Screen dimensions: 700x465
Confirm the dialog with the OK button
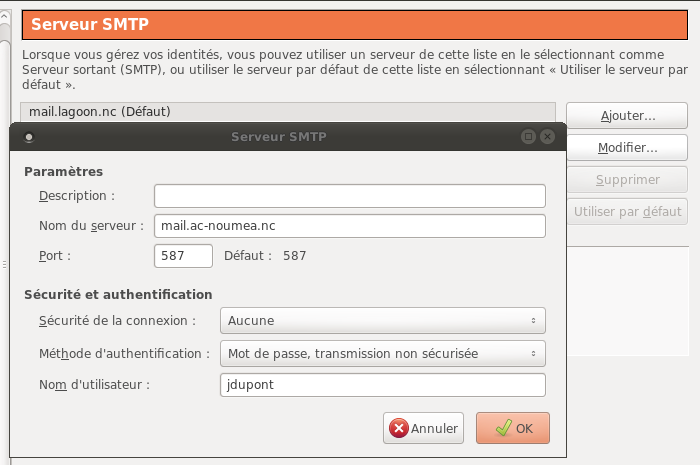click(513, 428)
